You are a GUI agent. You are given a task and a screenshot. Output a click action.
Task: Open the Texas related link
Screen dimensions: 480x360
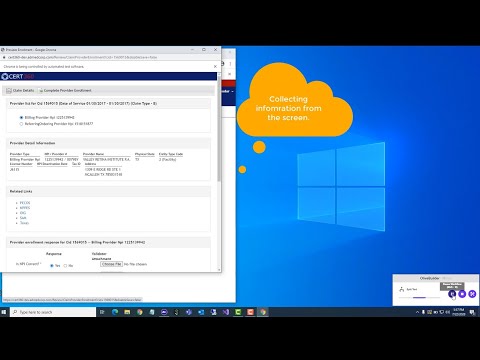(24, 223)
